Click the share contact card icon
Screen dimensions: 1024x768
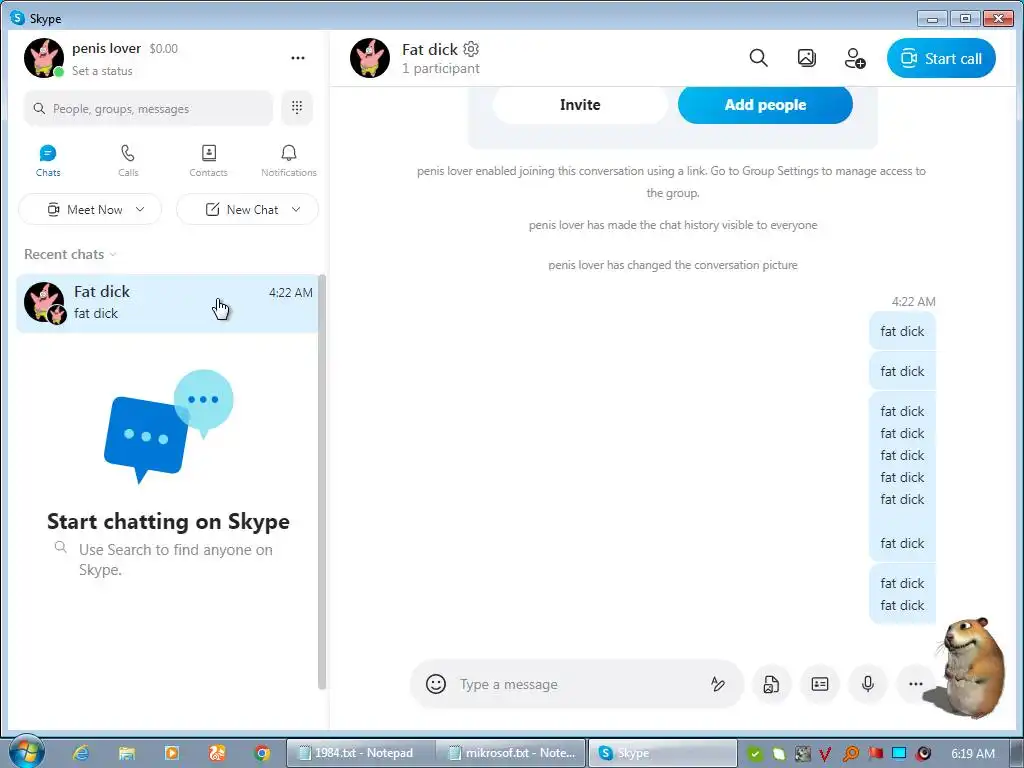820,684
